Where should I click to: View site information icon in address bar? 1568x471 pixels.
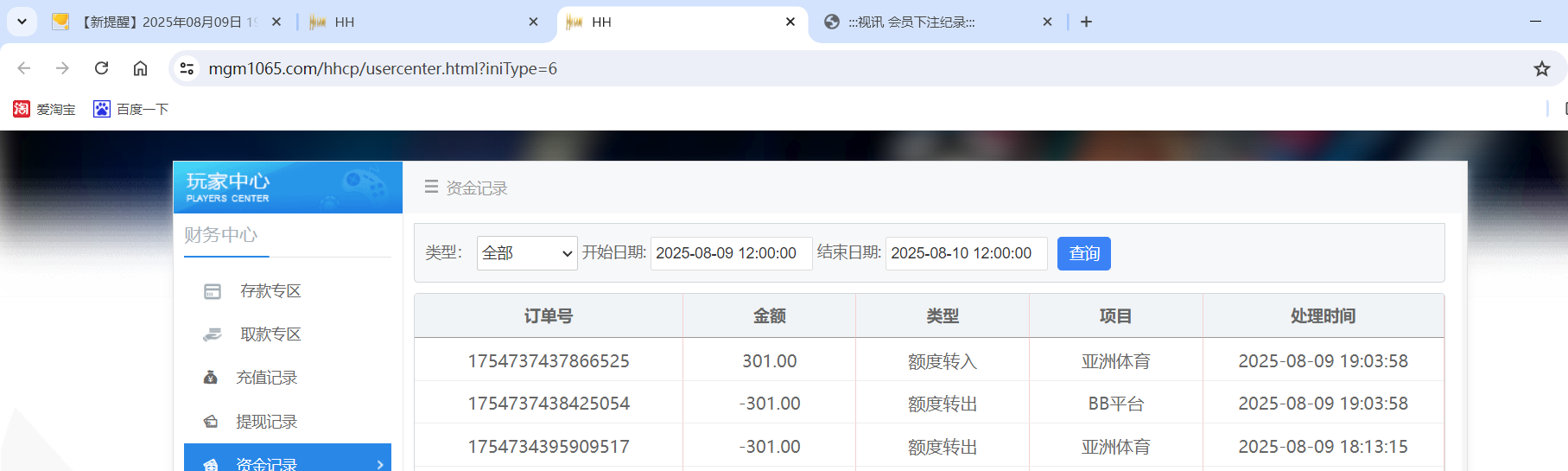[x=187, y=68]
